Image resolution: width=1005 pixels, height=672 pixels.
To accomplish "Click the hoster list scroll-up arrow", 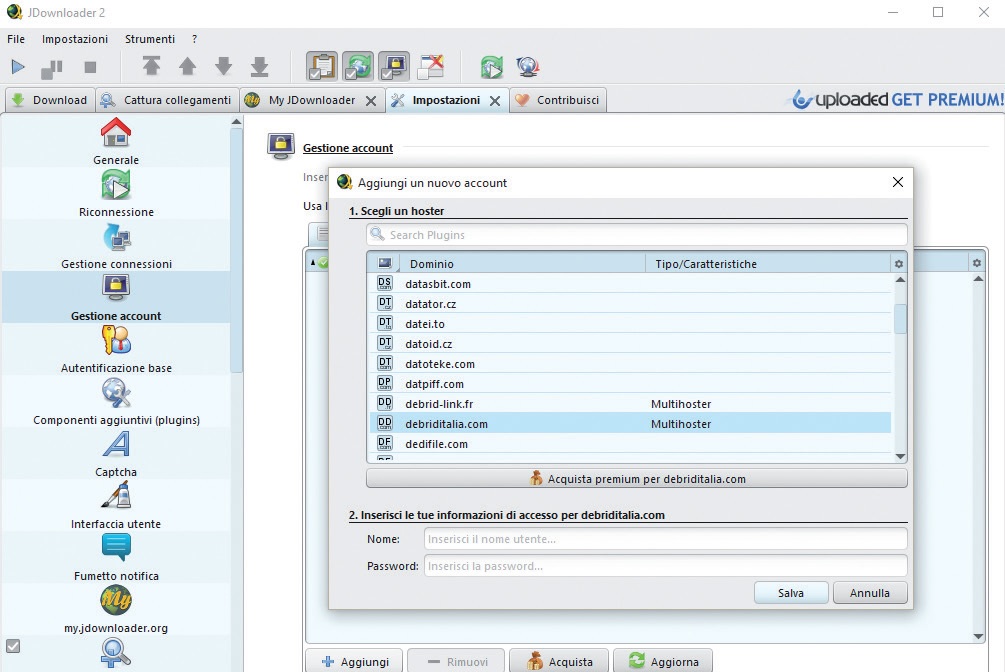I will pyautogui.click(x=900, y=280).
